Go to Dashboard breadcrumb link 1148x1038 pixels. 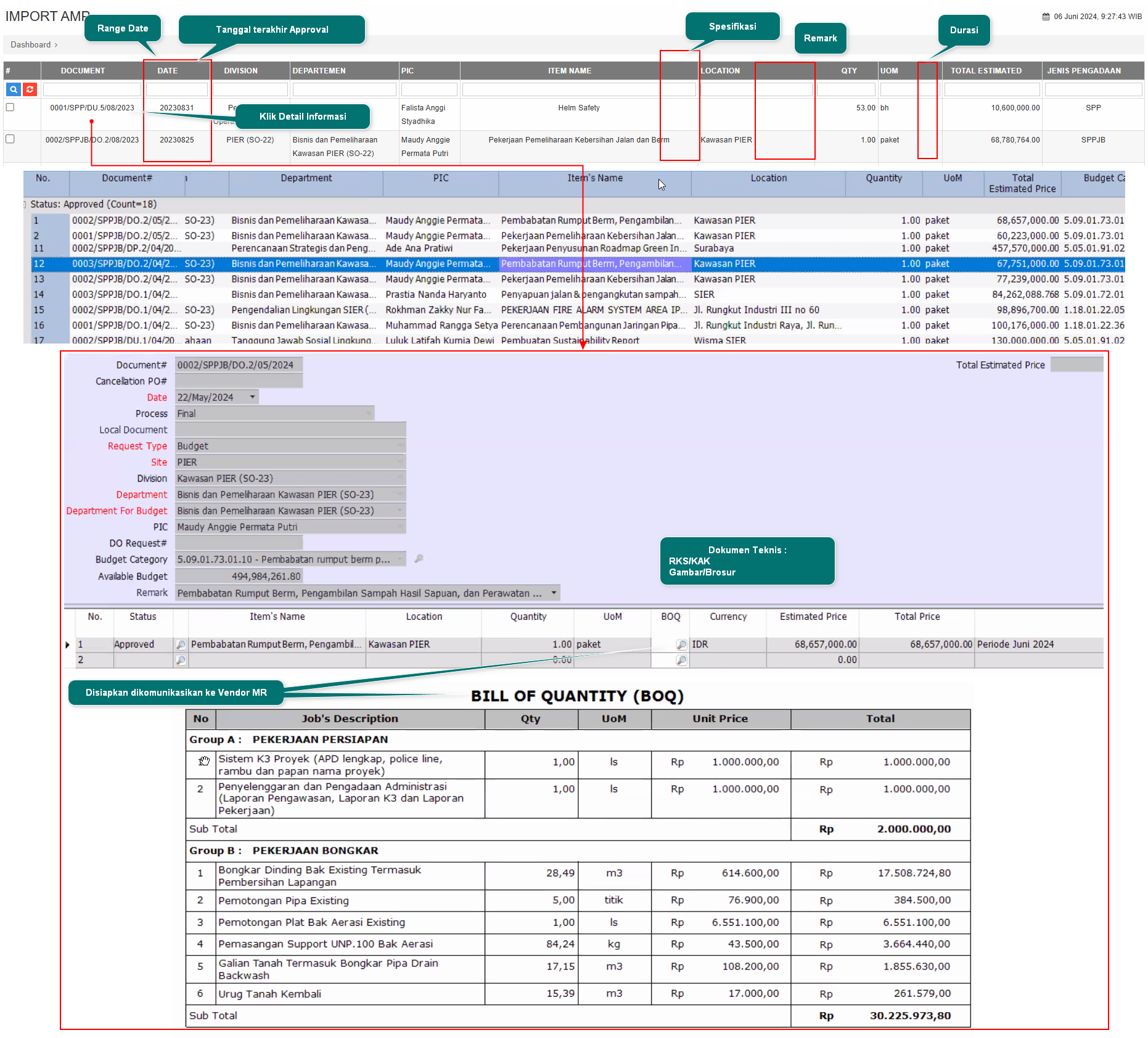[30, 44]
